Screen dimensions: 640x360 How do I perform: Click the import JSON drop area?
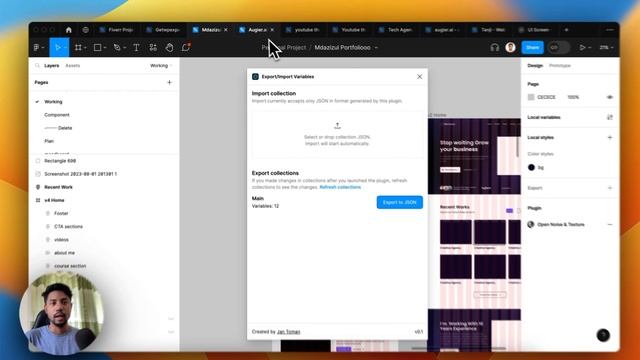pyautogui.click(x=337, y=134)
